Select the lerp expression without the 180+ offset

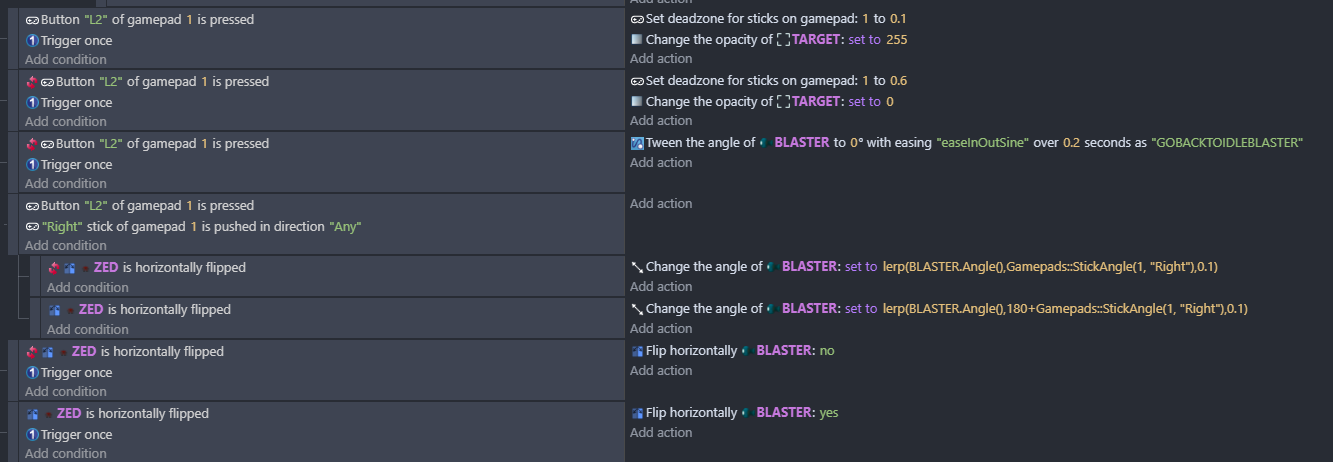click(1050, 267)
